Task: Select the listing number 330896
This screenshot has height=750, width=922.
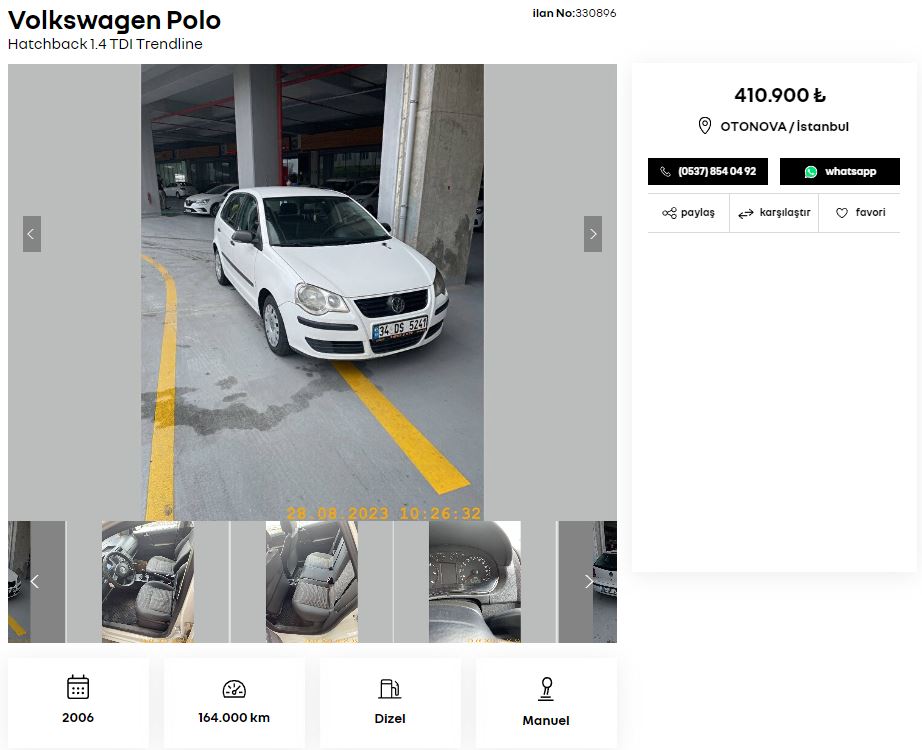Action: pyautogui.click(x=595, y=13)
